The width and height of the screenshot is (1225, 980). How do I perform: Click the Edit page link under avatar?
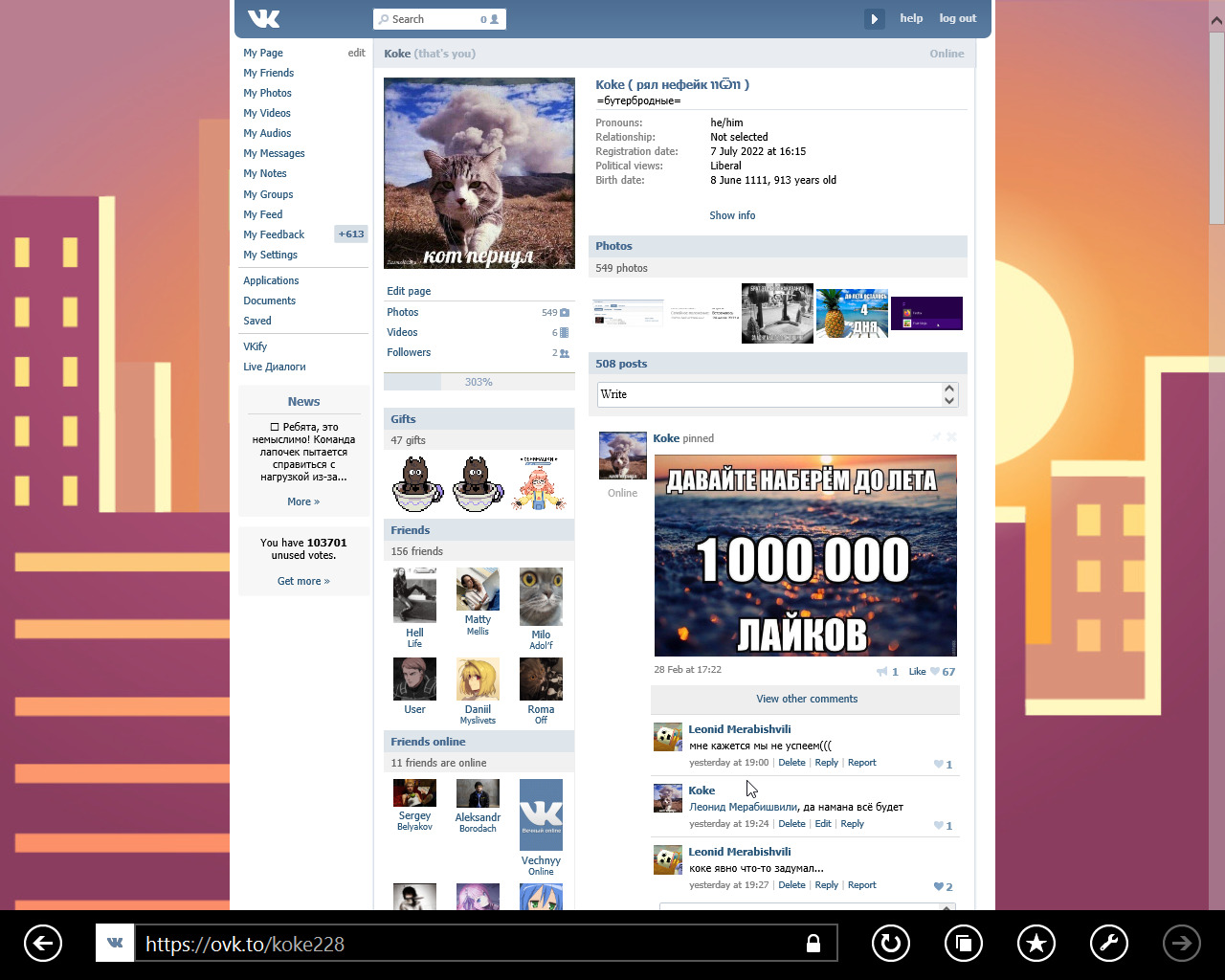[409, 291]
